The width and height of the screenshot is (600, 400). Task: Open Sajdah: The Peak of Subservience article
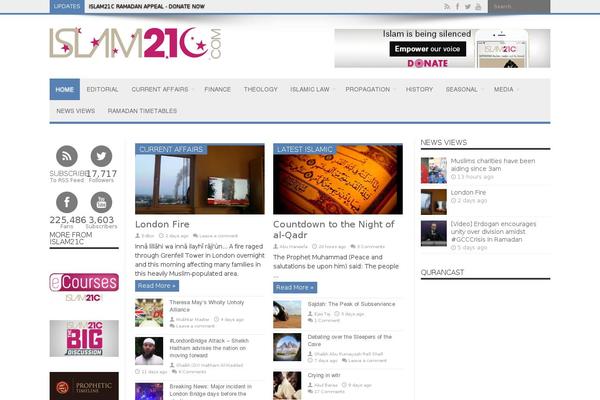351,304
